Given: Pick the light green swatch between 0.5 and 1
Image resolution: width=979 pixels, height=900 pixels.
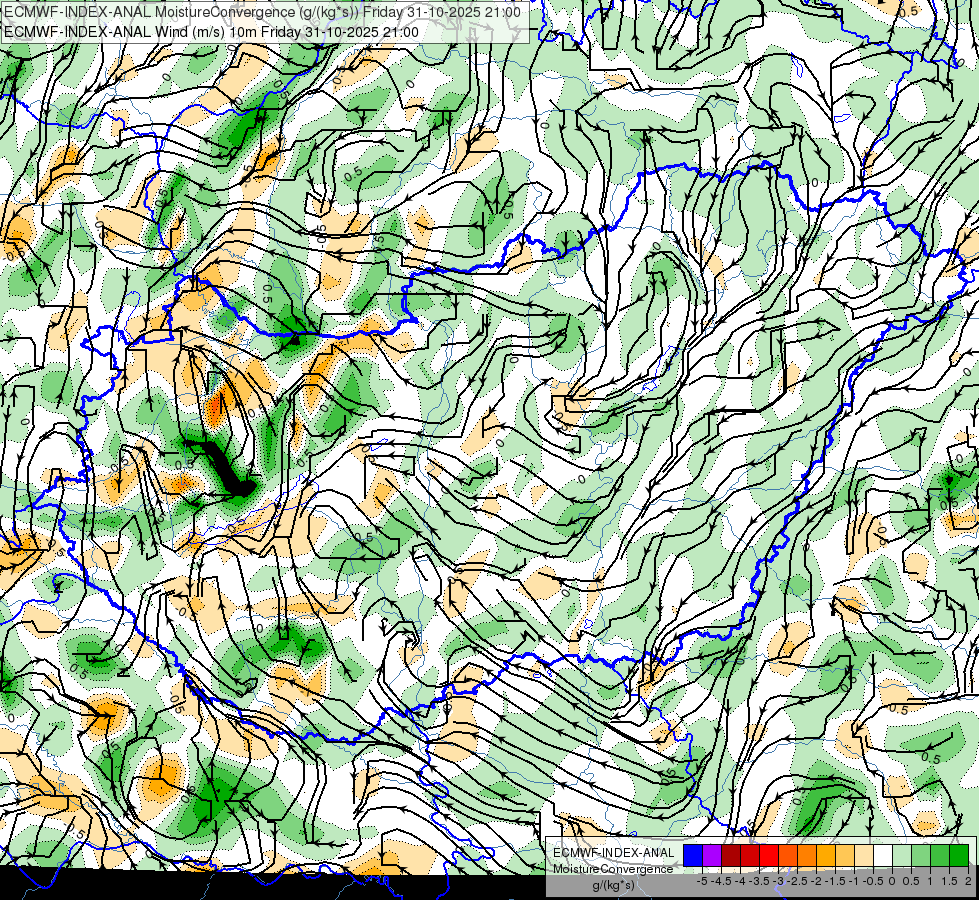Looking at the screenshot, I should coord(921,855).
